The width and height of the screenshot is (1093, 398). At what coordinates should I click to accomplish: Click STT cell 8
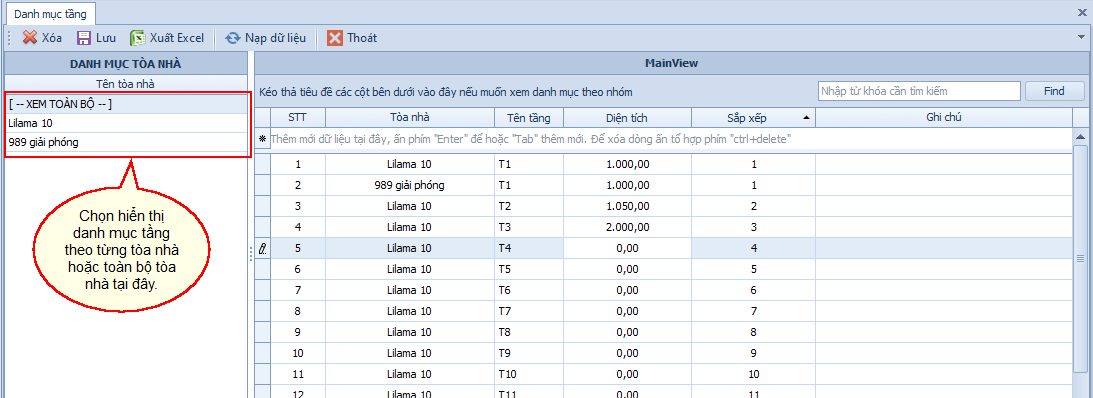[x=298, y=311]
